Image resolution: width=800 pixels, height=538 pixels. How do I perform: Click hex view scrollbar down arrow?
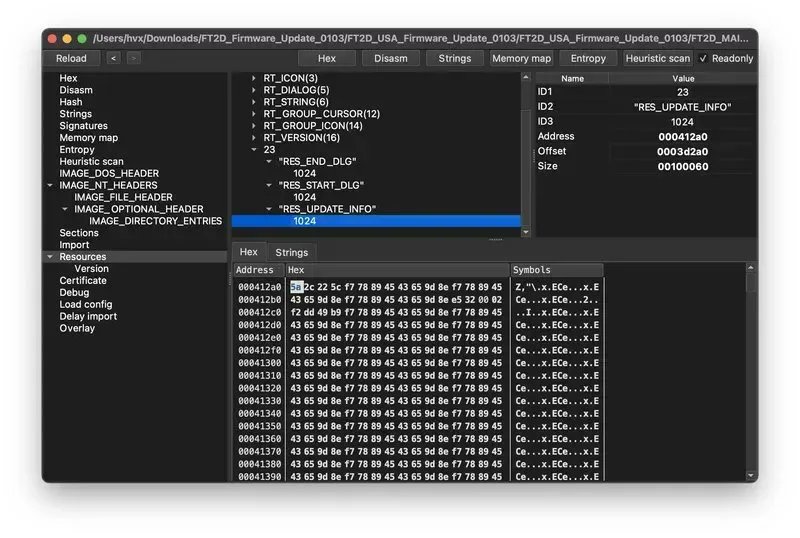click(751, 476)
